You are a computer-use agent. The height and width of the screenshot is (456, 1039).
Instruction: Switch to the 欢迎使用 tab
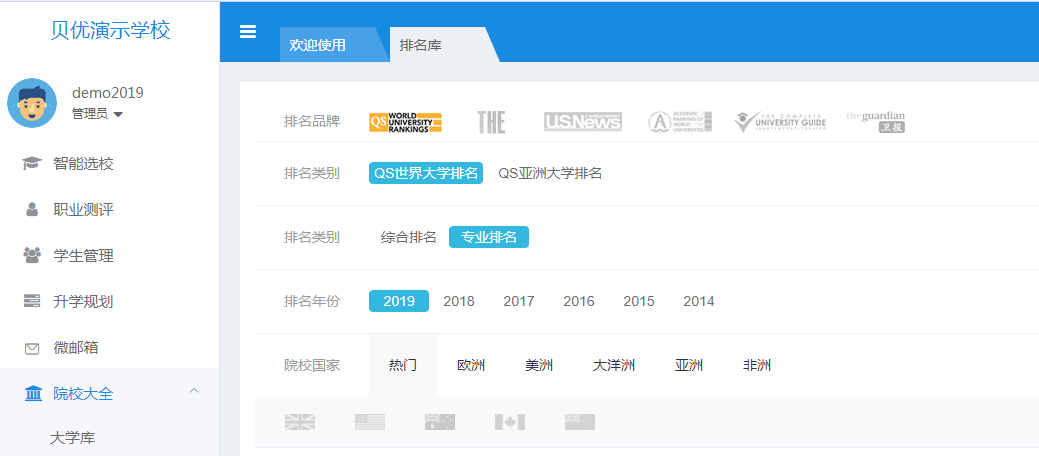coord(318,45)
